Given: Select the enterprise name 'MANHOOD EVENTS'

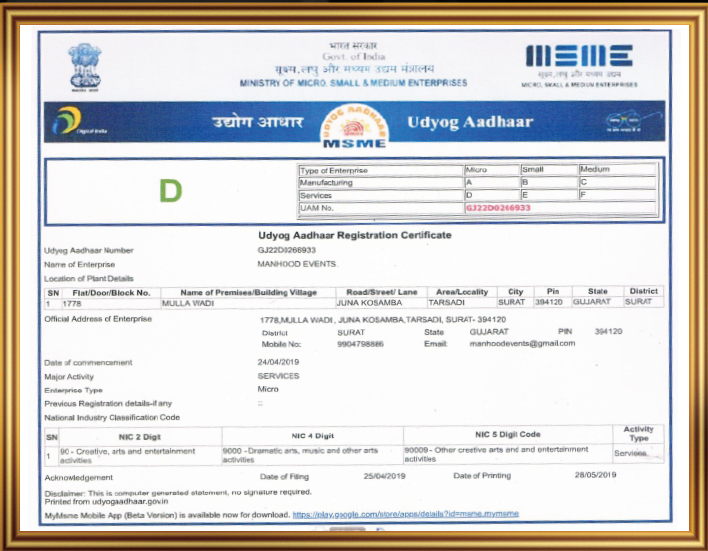Looking at the screenshot, I should tap(298, 264).
